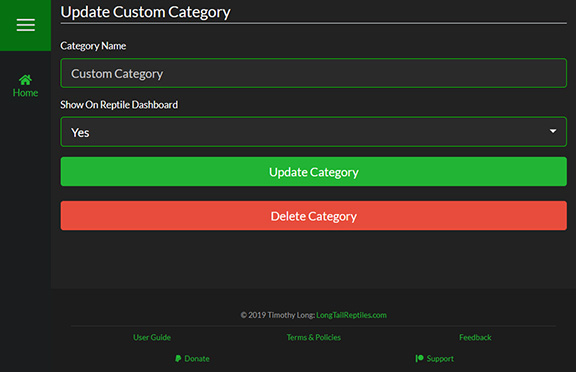Viewport: 576px width, 372px height.
Task: Go to the Feedback link
Action: pyautogui.click(x=475, y=337)
